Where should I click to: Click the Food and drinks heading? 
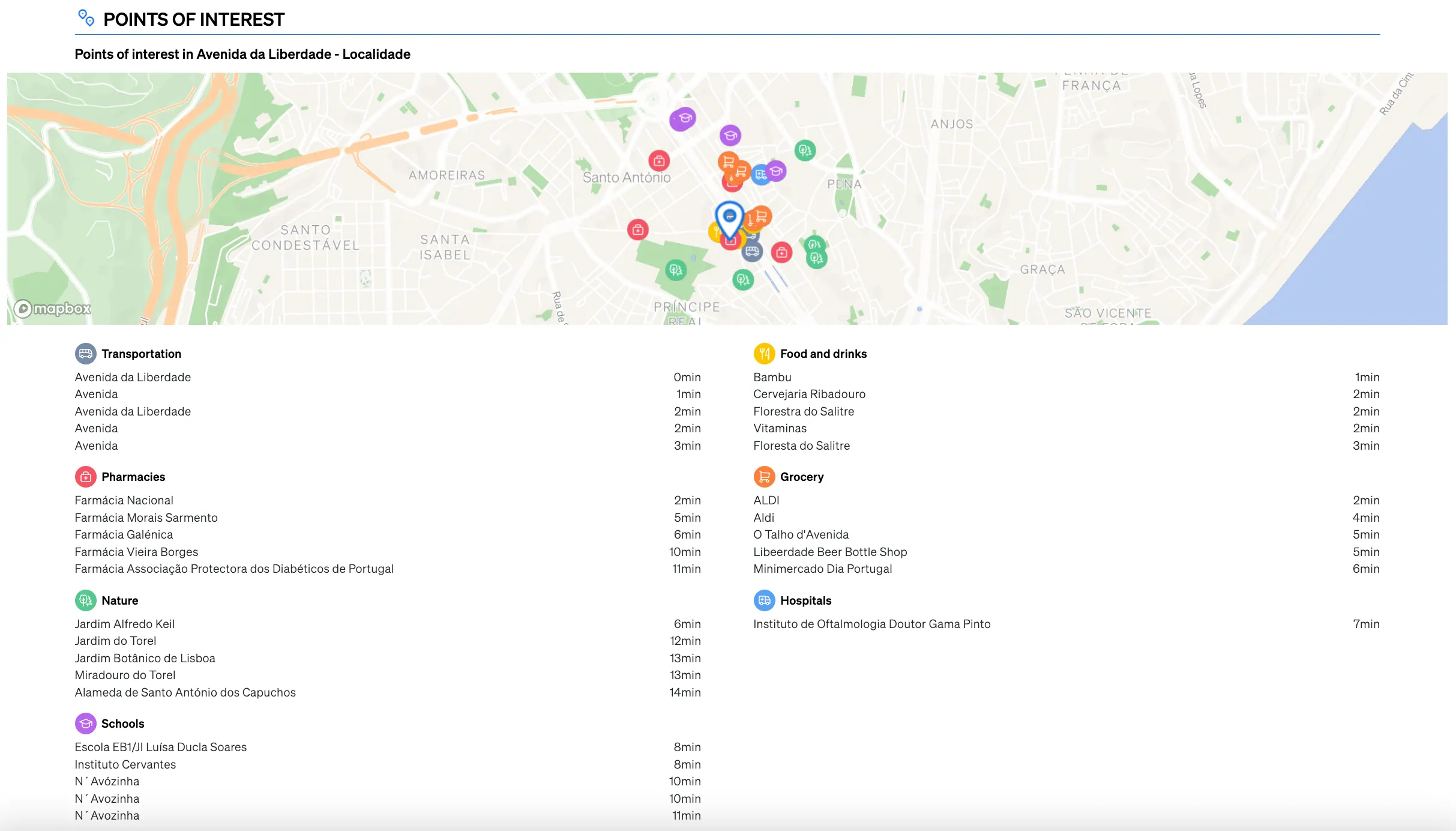[823, 354]
